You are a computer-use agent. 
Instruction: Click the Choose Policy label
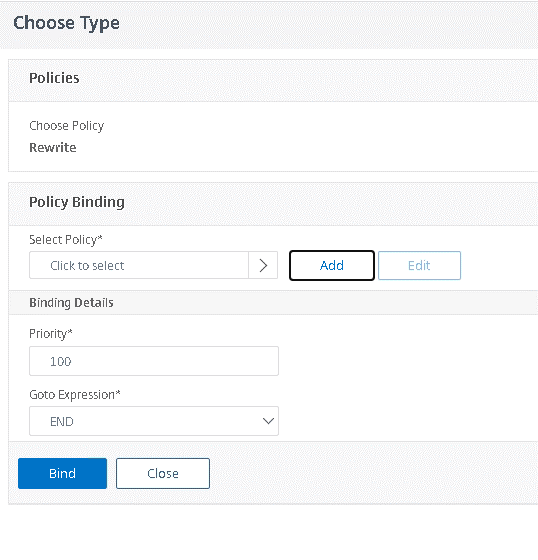pyautogui.click(x=66, y=126)
